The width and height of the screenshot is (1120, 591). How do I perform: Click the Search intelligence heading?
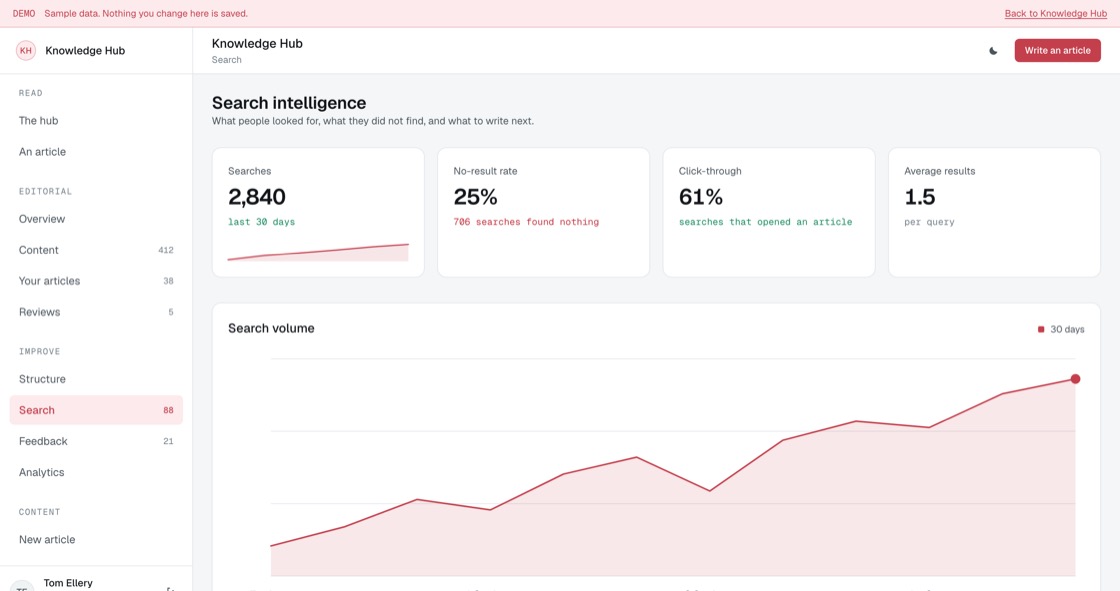pos(289,103)
